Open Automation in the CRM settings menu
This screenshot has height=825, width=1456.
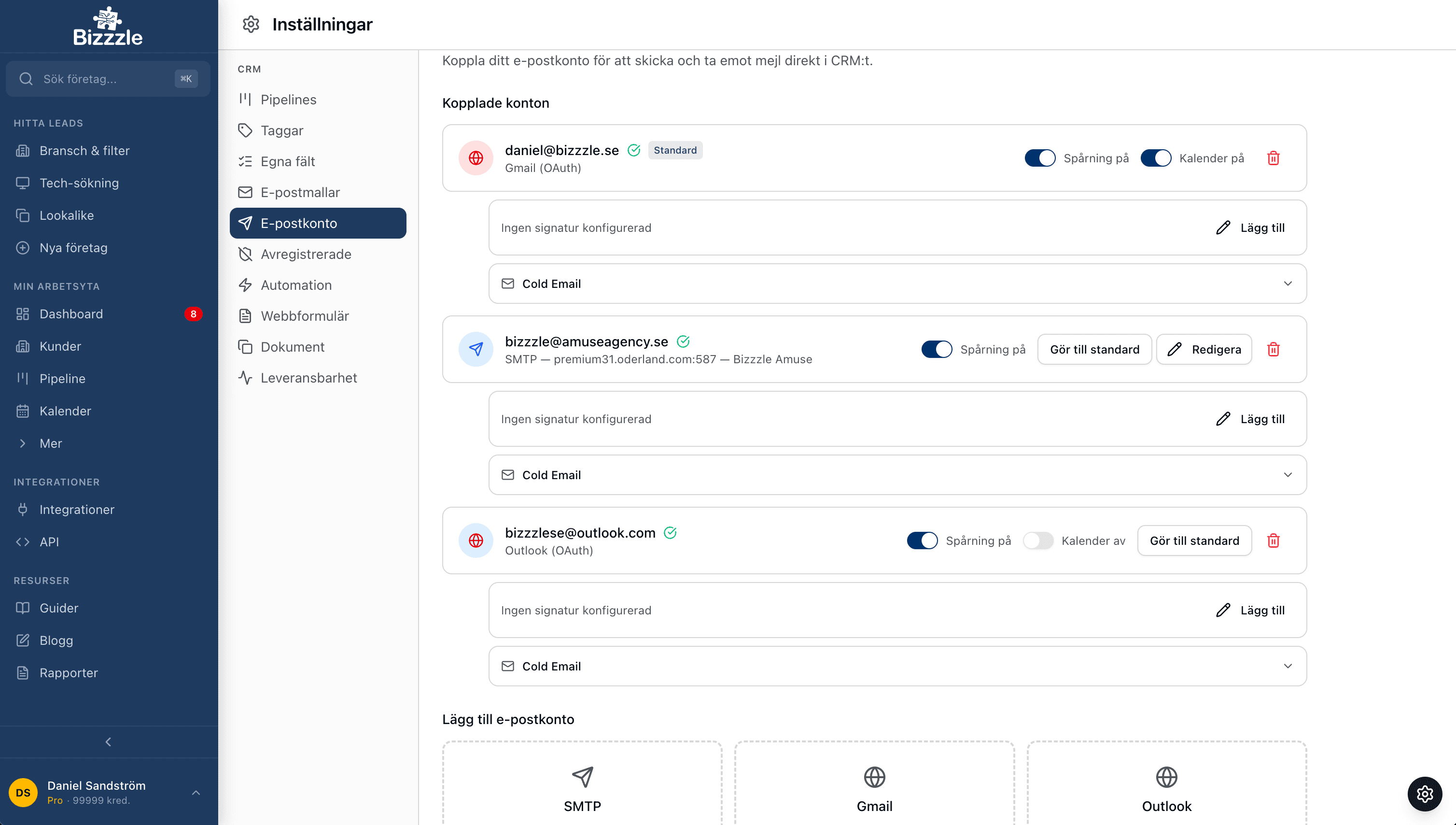pyautogui.click(x=296, y=285)
